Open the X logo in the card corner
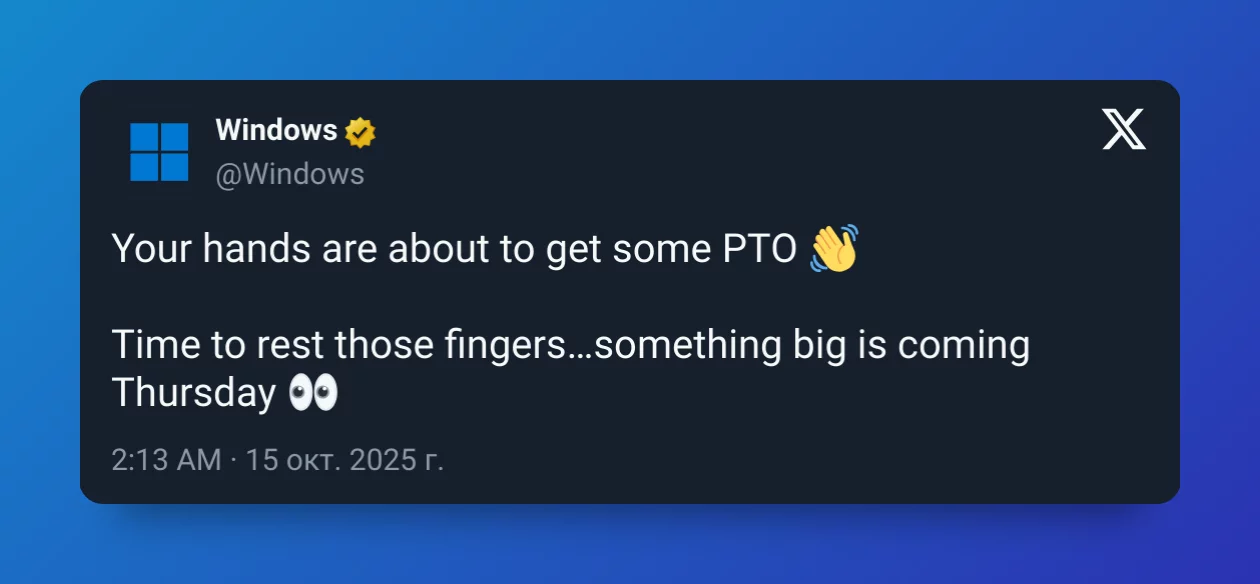1260x584 pixels. [1124, 131]
